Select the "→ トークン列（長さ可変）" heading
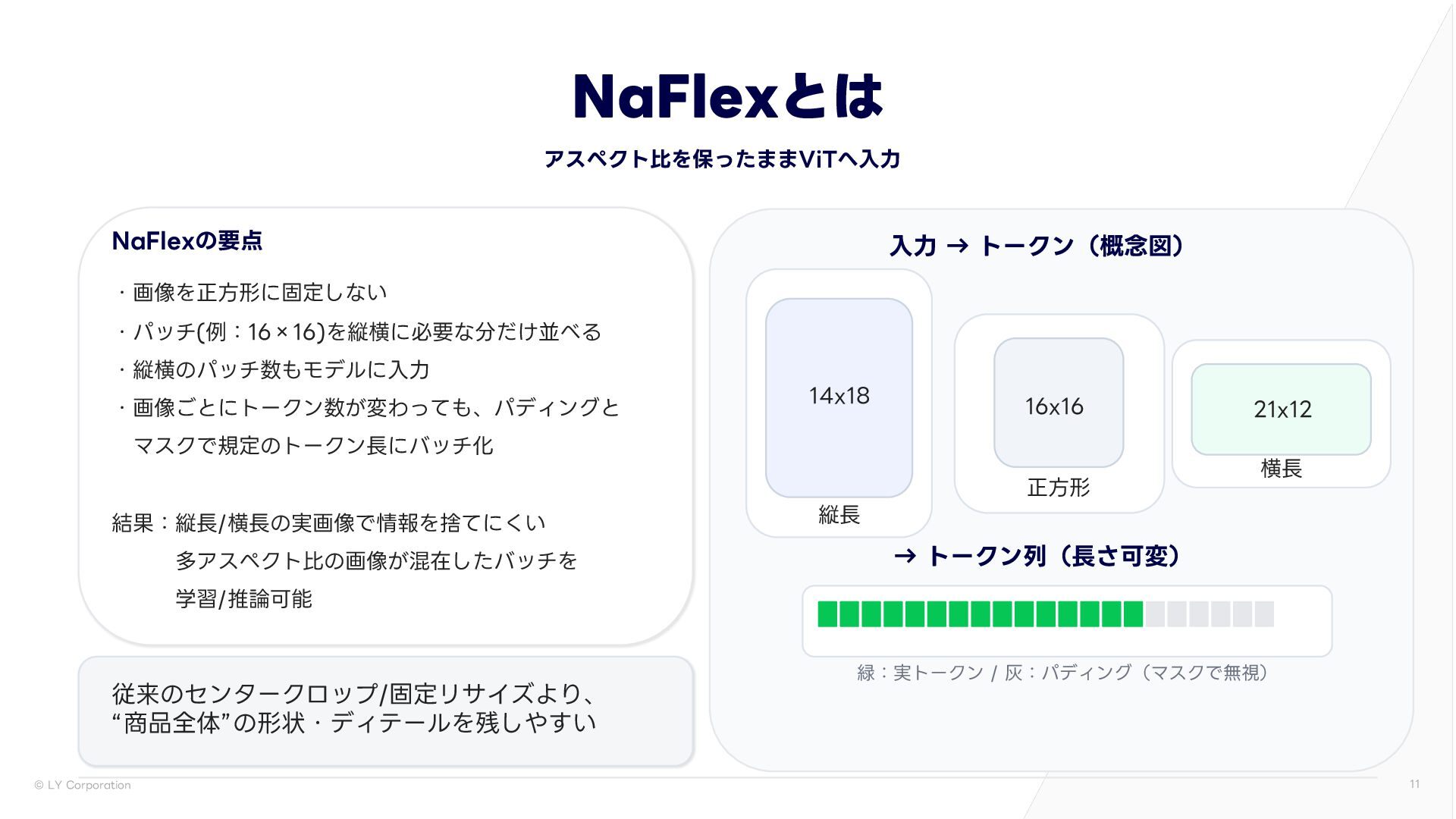The image size is (1456, 819). point(1036,557)
